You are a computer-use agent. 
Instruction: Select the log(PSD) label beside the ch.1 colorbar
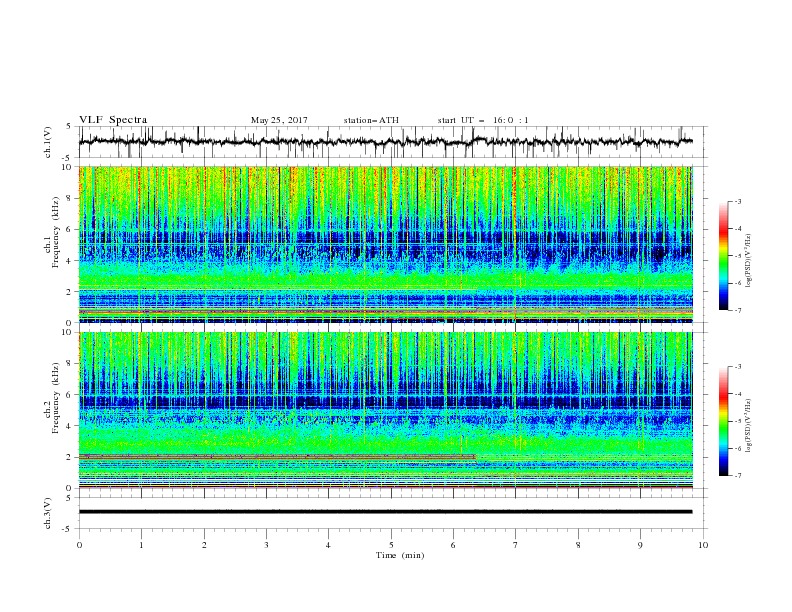[x=749, y=261]
